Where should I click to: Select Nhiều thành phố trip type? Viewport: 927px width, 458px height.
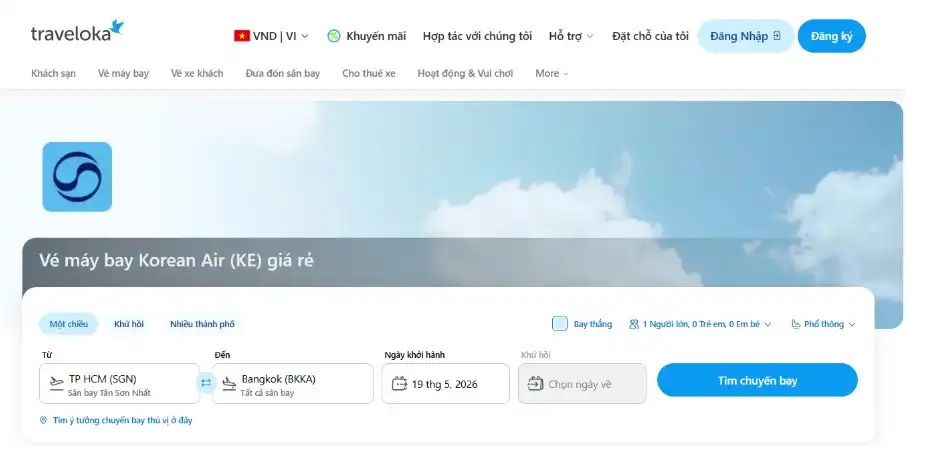click(202, 324)
